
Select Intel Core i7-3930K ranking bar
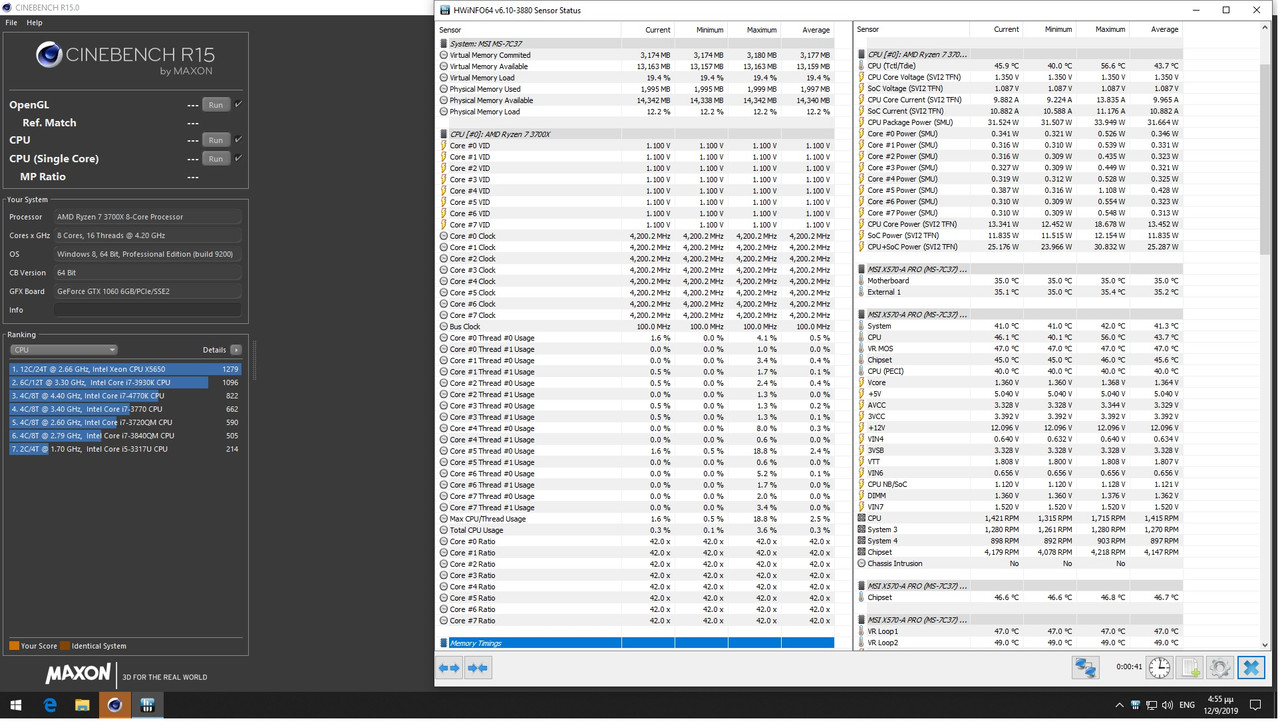click(x=126, y=382)
